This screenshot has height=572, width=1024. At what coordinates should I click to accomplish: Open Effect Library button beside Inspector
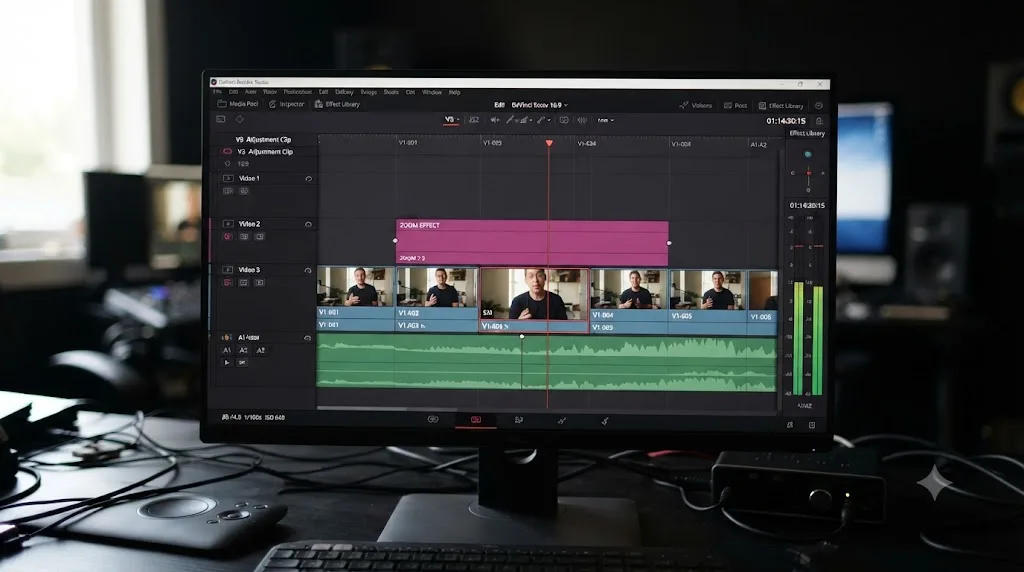(337, 104)
